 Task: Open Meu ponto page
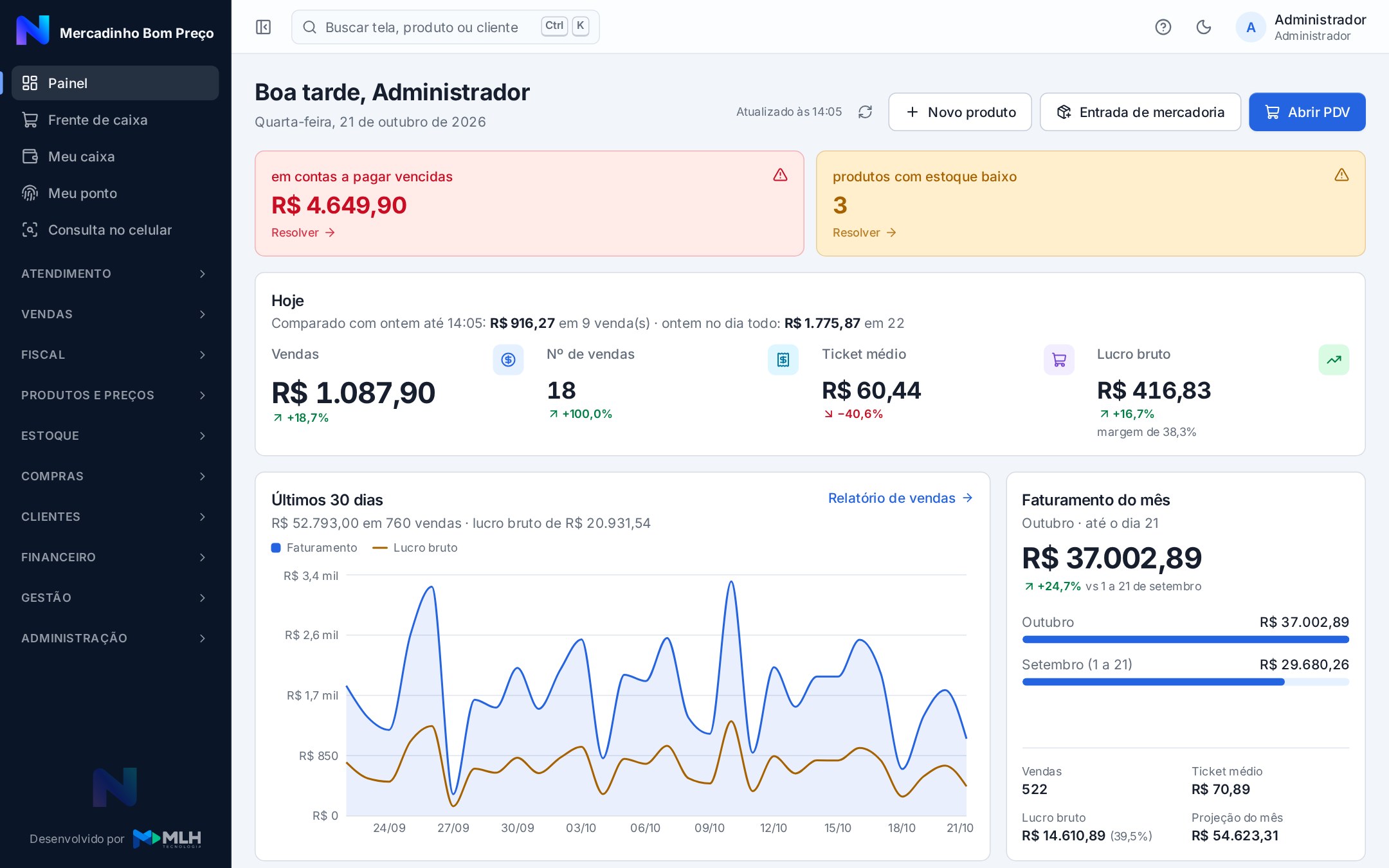tap(115, 193)
